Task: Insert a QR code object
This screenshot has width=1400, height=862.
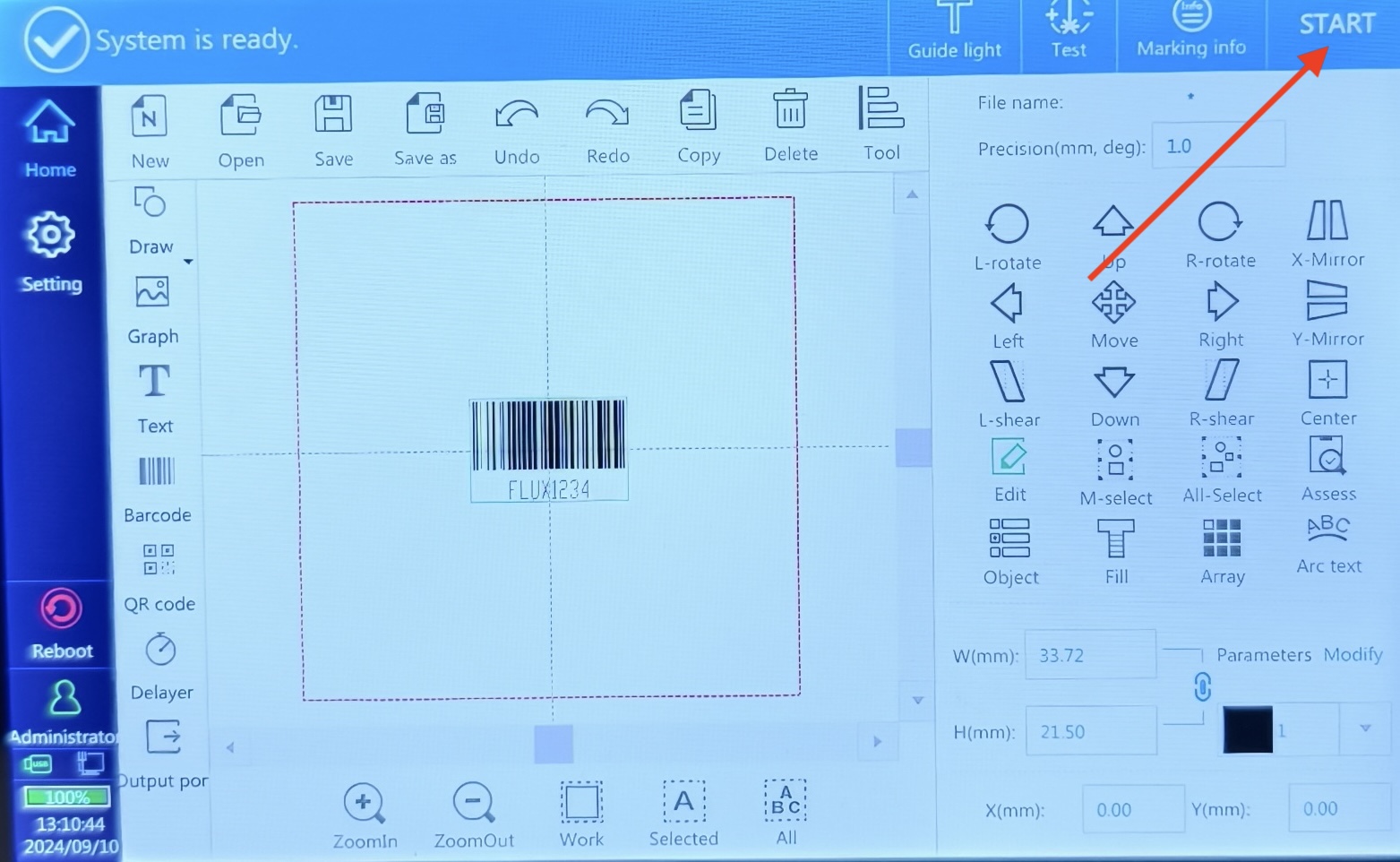Action: [159, 578]
